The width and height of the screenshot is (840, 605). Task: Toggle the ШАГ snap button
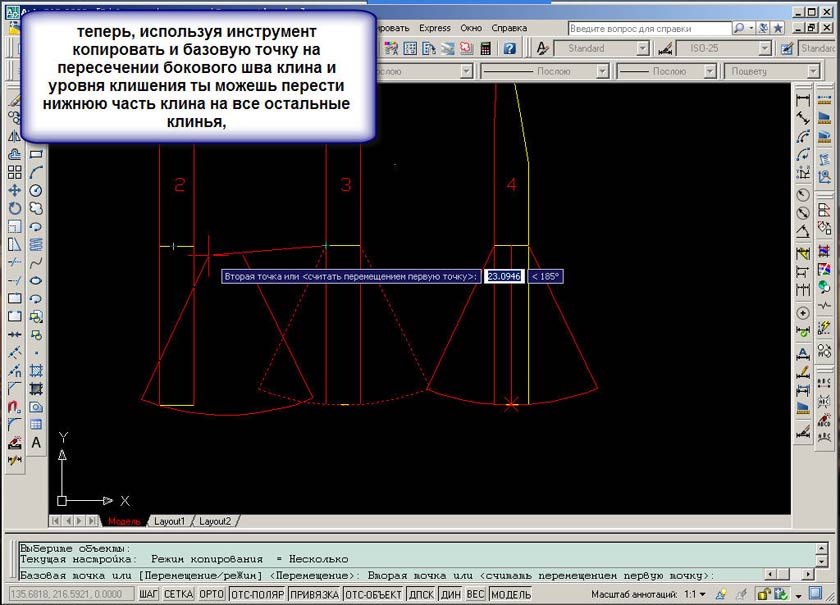click(x=149, y=594)
